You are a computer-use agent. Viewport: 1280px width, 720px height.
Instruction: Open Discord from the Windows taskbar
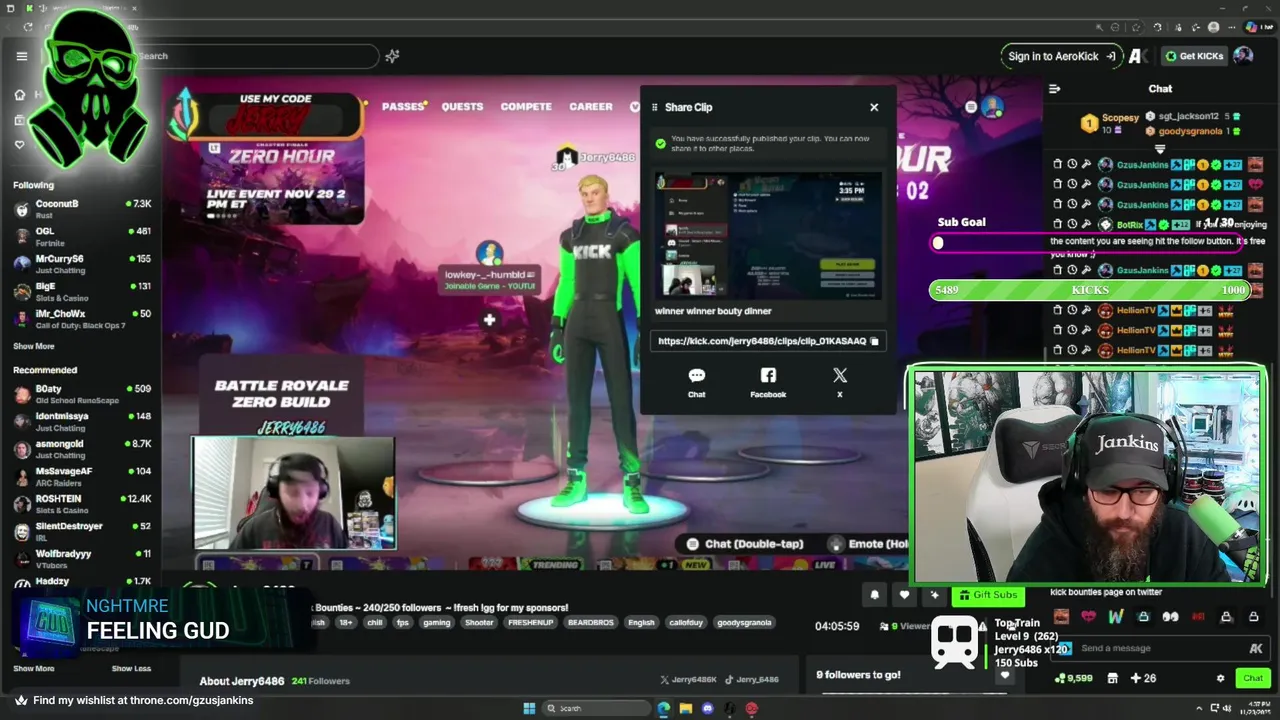click(708, 709)
